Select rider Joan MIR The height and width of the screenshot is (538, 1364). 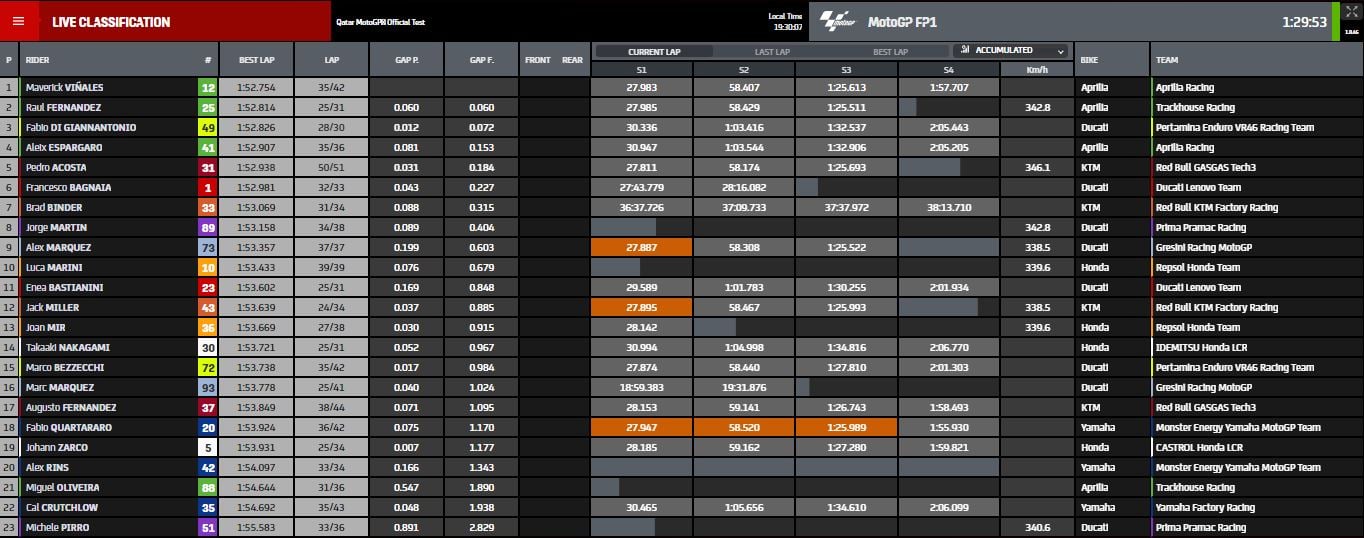click(x=46, y=327)
